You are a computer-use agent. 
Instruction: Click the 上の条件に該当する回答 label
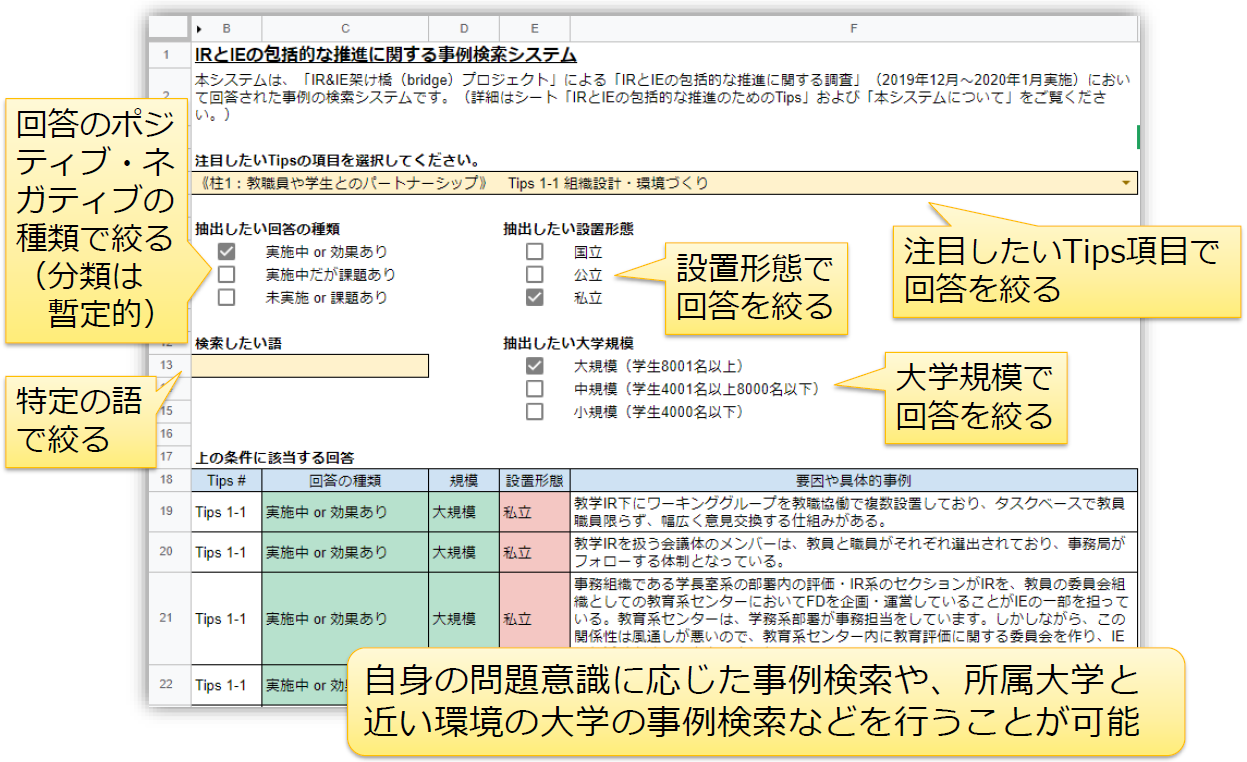274,458
